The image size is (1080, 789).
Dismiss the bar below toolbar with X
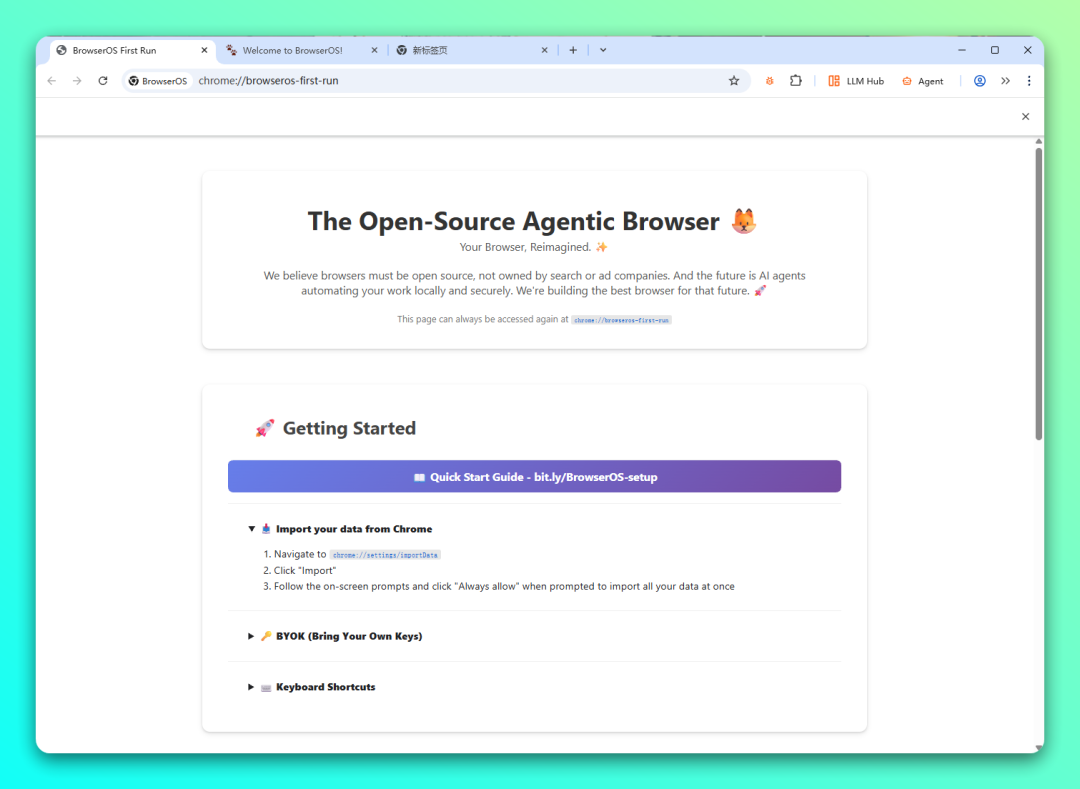point(1025,116)
